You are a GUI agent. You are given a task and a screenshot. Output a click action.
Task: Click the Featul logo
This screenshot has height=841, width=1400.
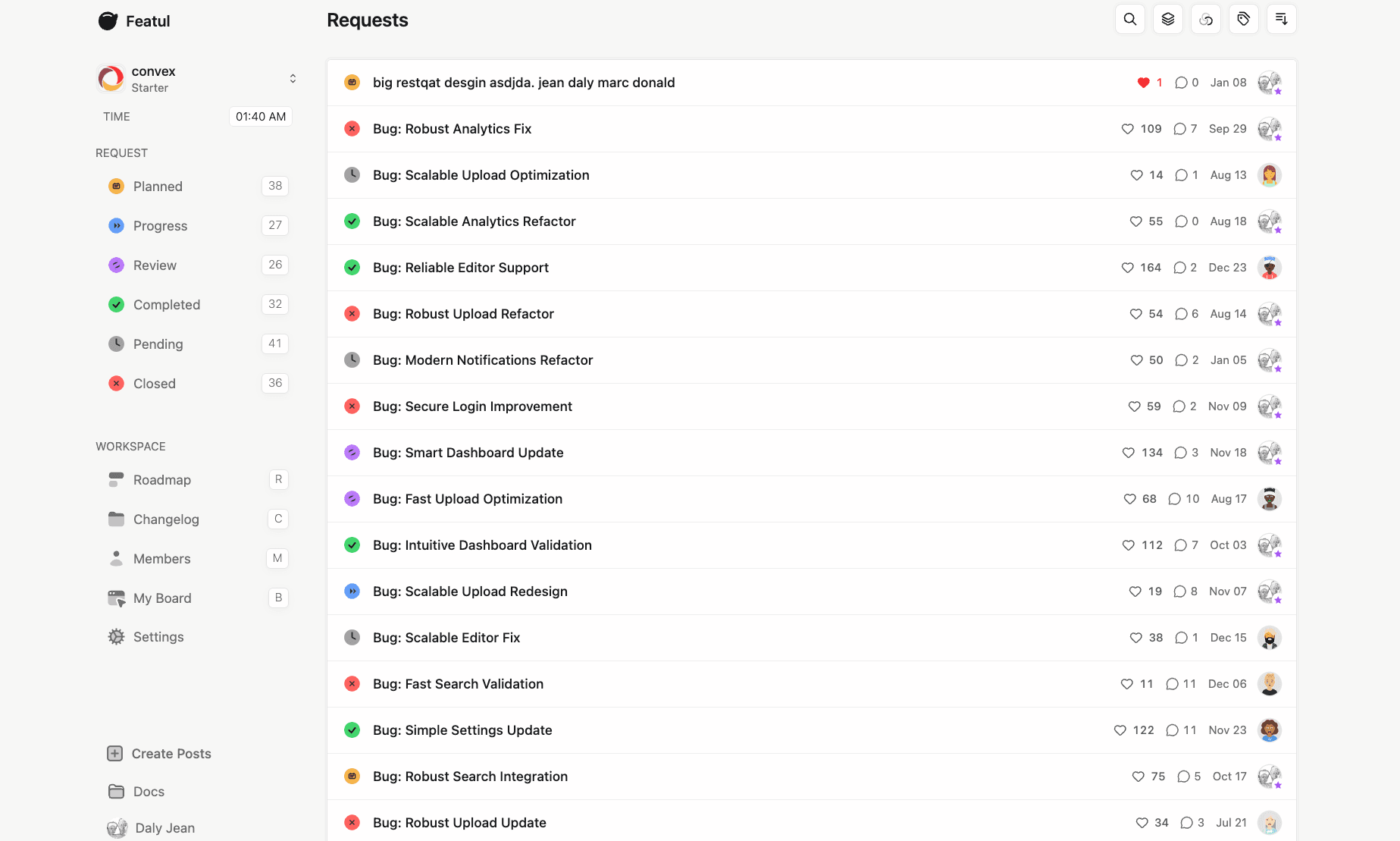coord(133,20)
